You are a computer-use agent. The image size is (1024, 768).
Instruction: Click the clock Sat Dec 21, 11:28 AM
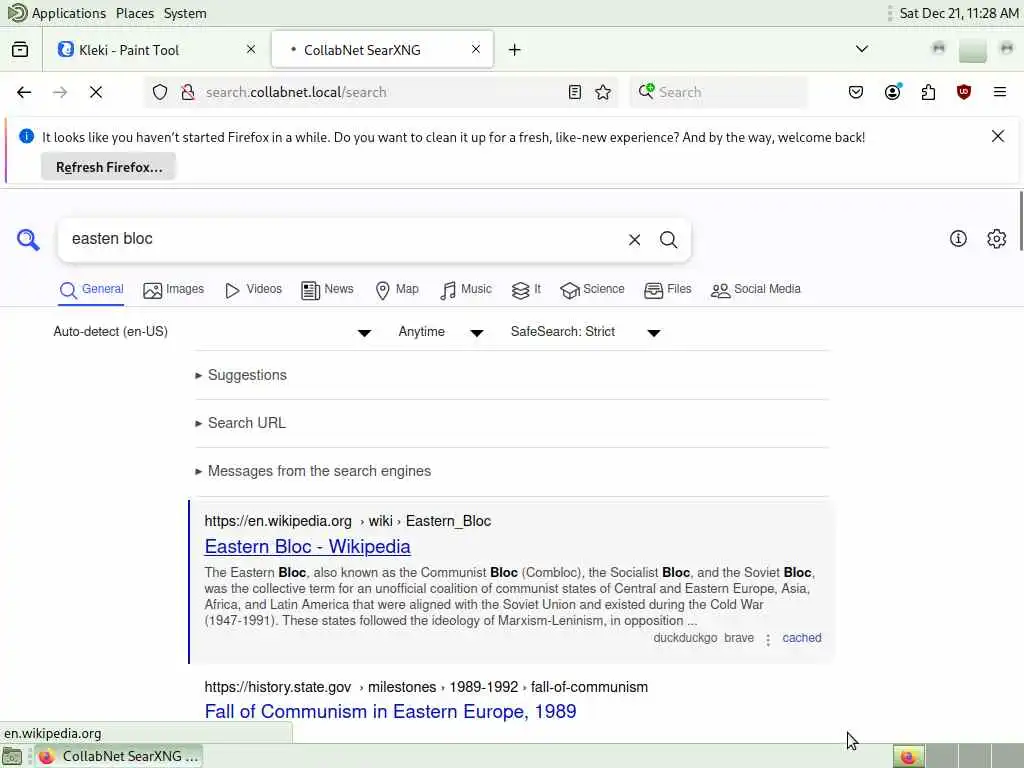(x=959, y=13)
